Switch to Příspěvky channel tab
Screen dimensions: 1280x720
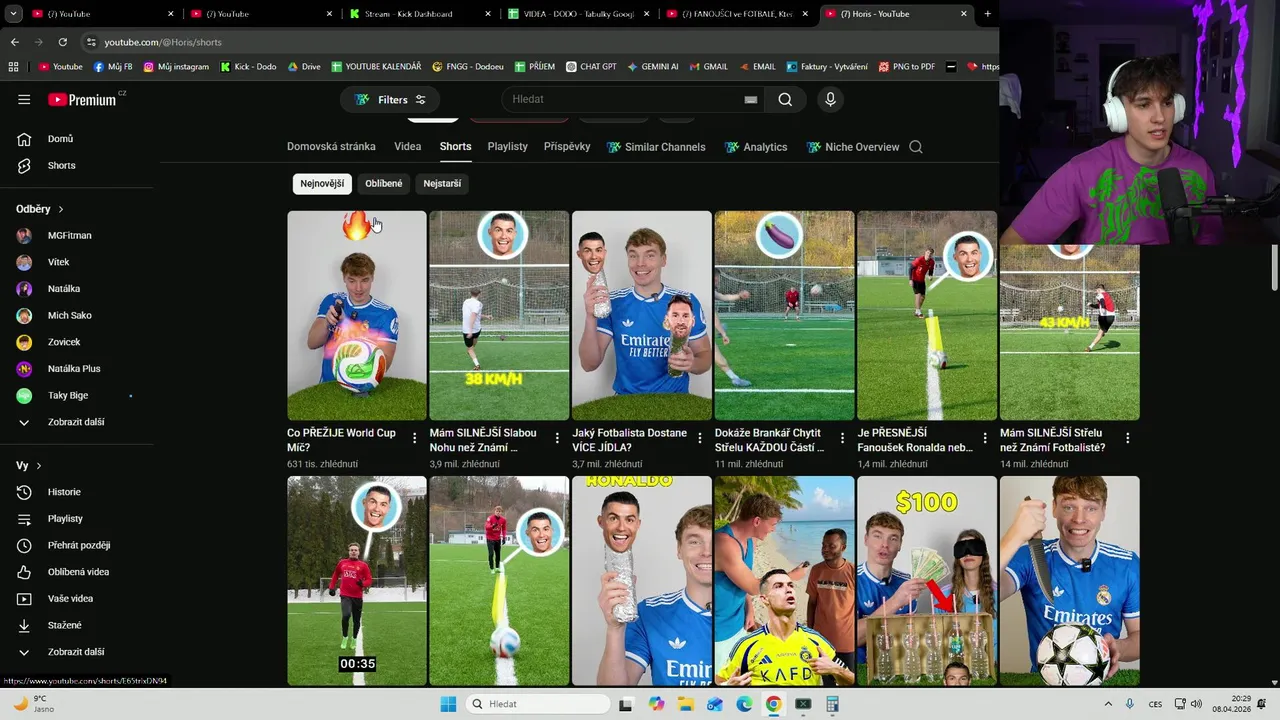point(567,147)
